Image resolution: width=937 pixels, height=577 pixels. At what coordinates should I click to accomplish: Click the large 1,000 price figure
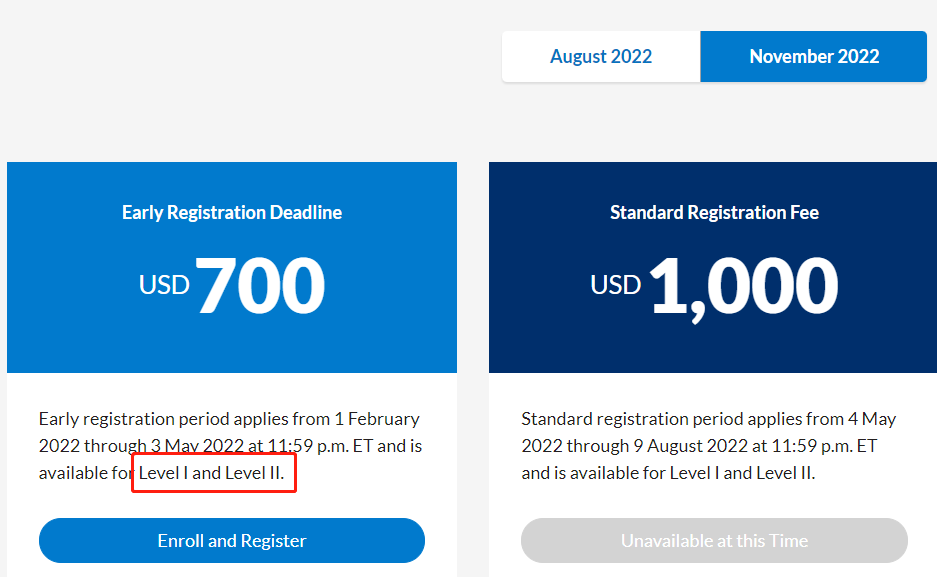[744, 286]
